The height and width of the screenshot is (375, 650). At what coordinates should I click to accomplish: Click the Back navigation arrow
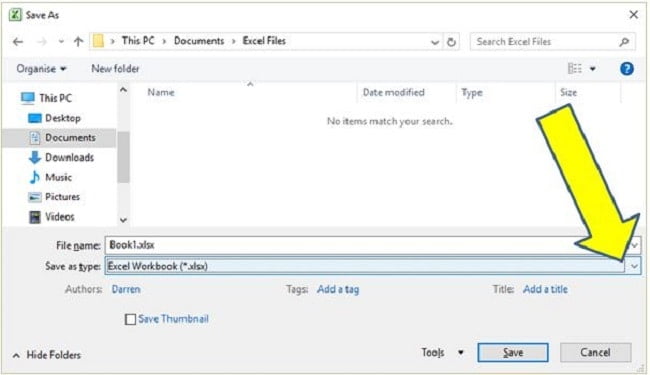coord(18,41)
